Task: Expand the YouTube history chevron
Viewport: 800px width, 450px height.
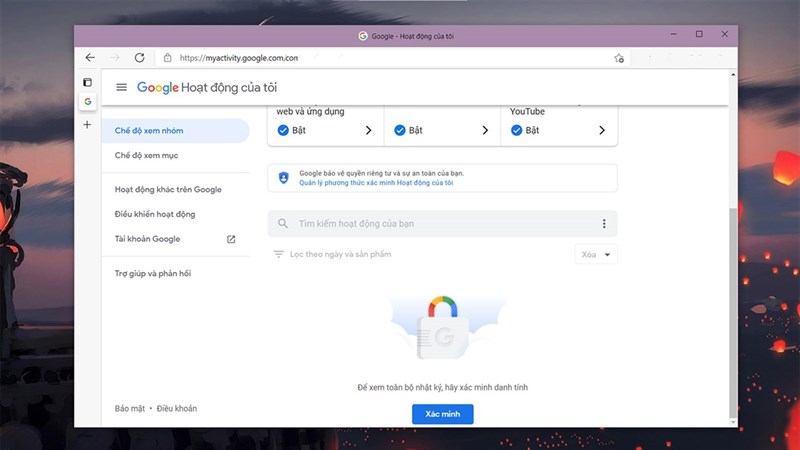Action: coord(602,130)
